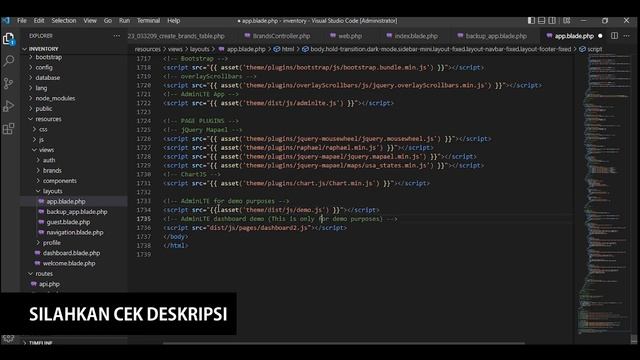Toggle primary side bar layout icon
The image size is (640, 360).
[531, 20]
